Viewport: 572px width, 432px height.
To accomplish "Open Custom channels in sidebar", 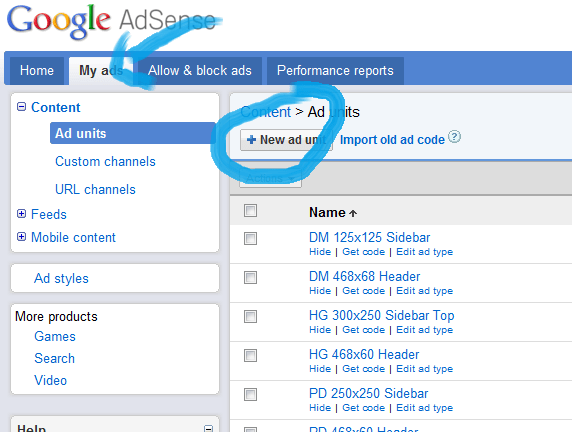I will (x=105, y=161).
